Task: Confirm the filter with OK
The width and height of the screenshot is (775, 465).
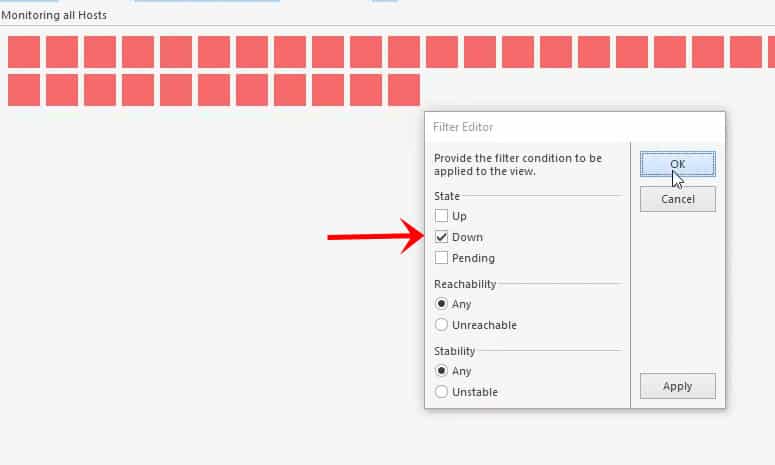Action: pos(678,164)
